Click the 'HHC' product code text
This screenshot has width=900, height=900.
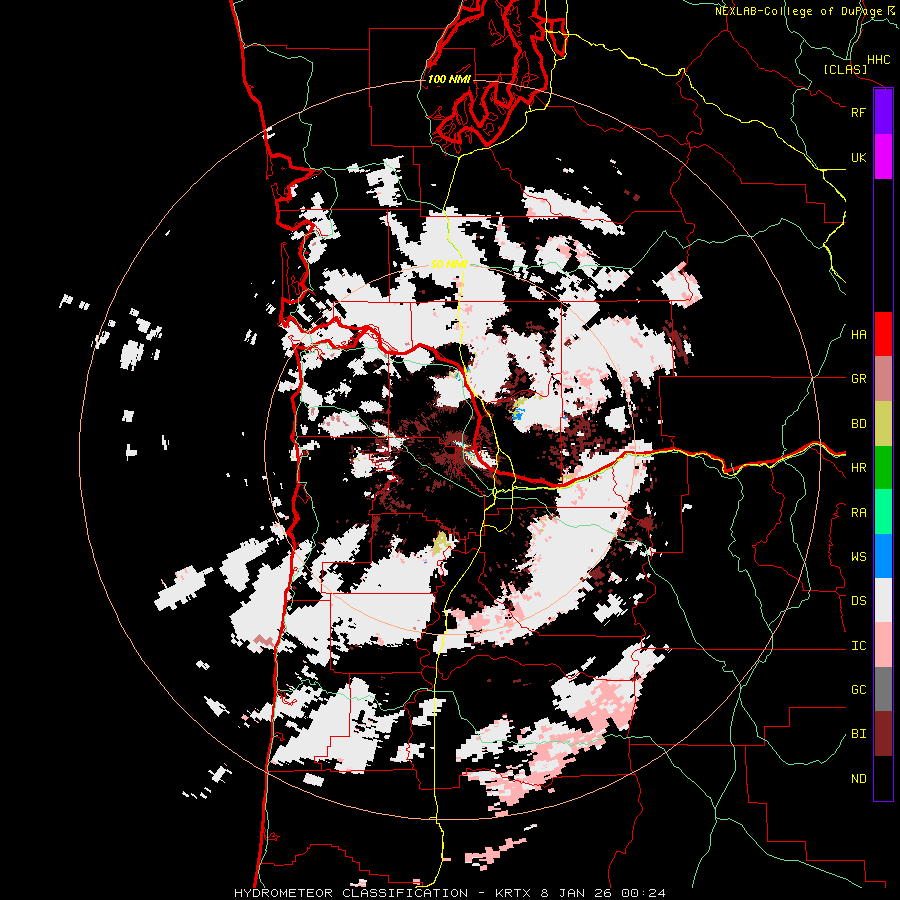(878, 60)
